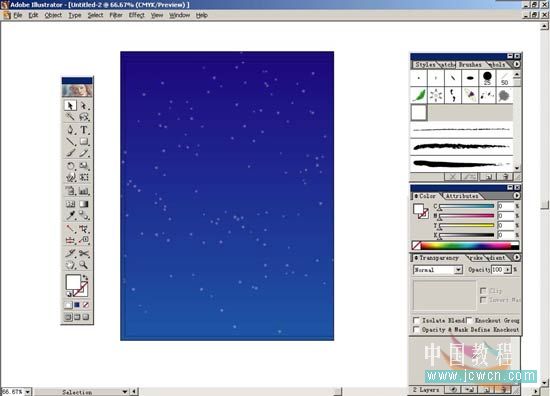Select the Eyedropper tool
Image resolution: width=550 pixels, height=396 pixels.
[70, 215]
